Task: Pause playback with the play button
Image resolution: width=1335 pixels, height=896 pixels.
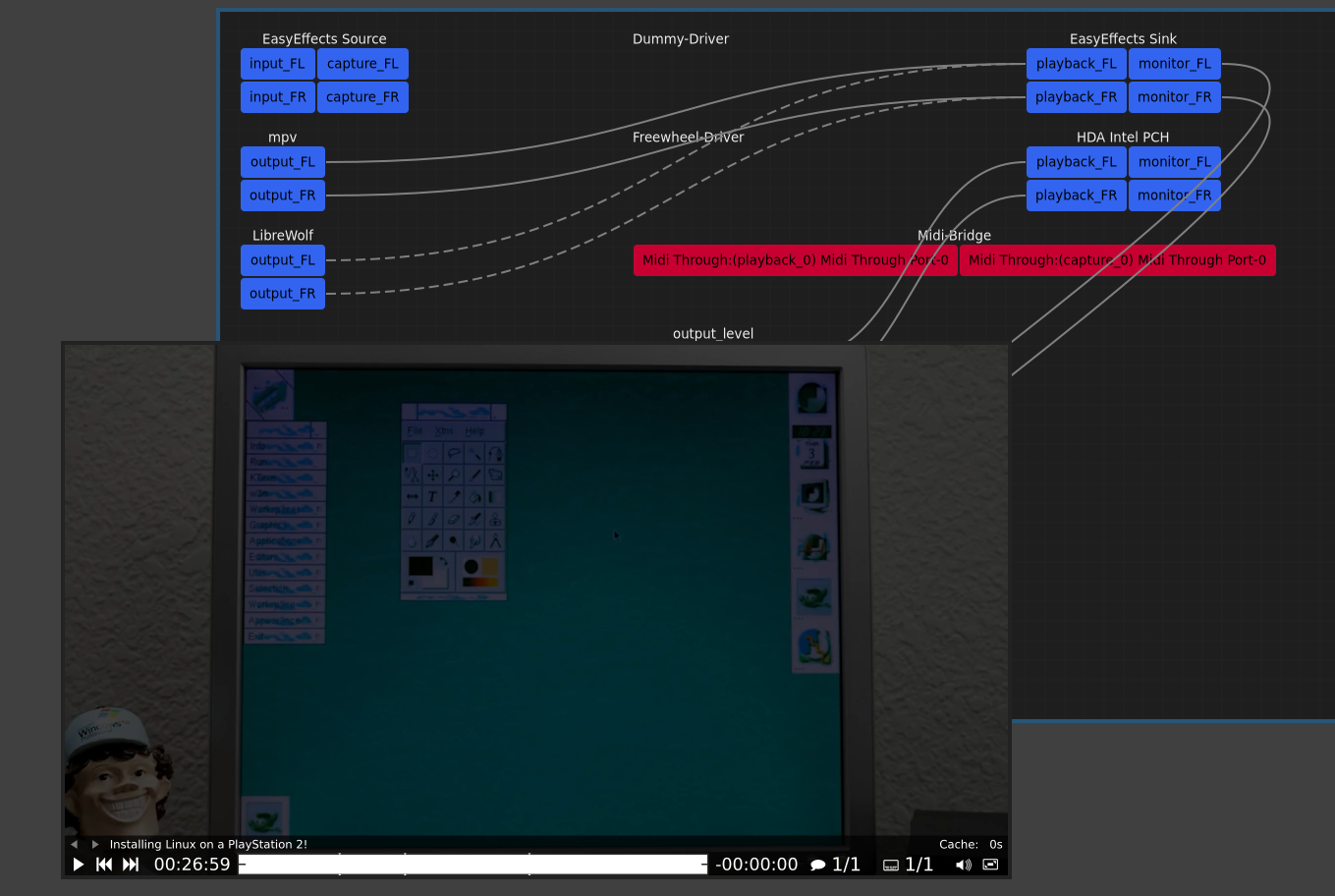Action: (x=78, y=865)
